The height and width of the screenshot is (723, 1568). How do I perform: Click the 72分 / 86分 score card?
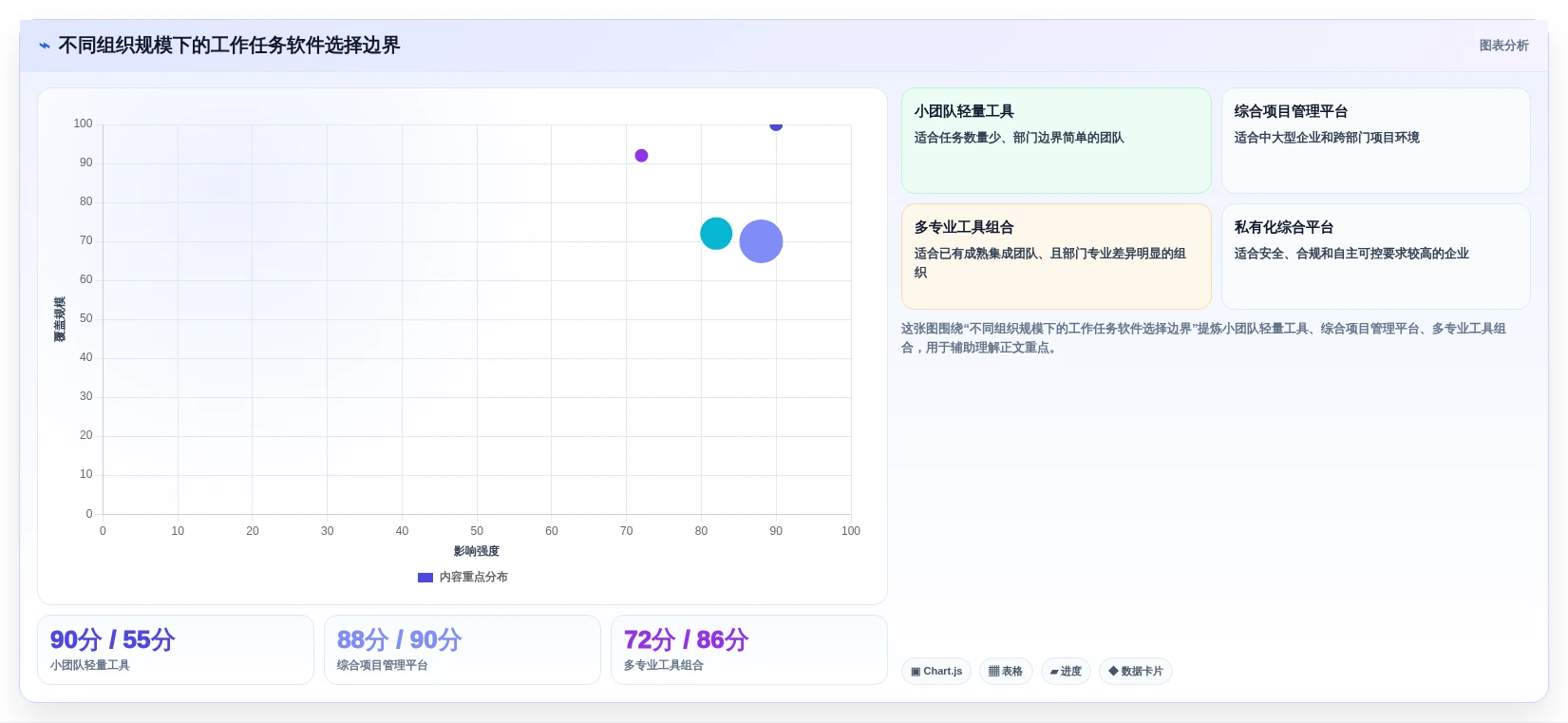(x=749, y=650)
